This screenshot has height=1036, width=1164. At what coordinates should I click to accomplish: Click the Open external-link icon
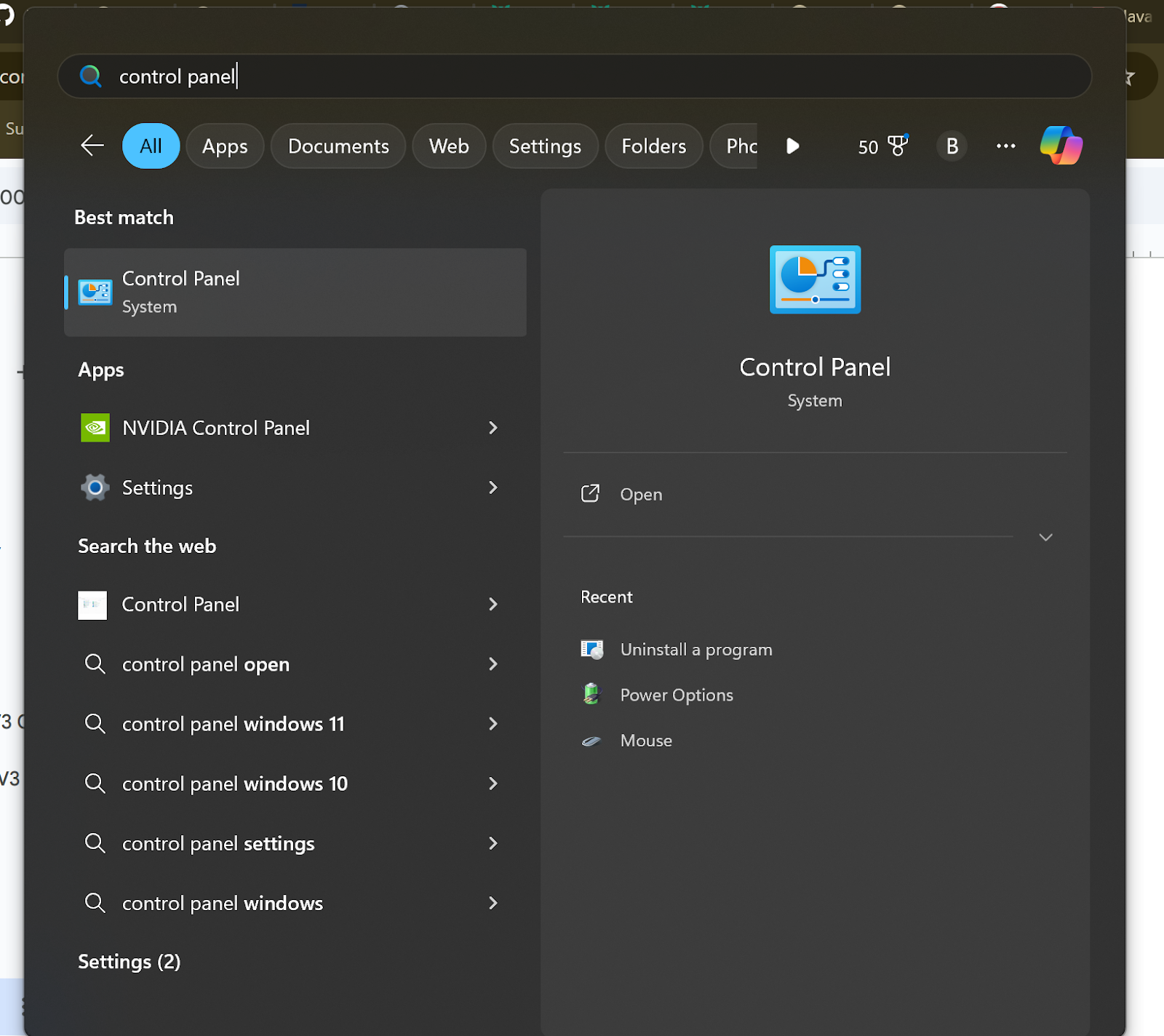(591, 494)
